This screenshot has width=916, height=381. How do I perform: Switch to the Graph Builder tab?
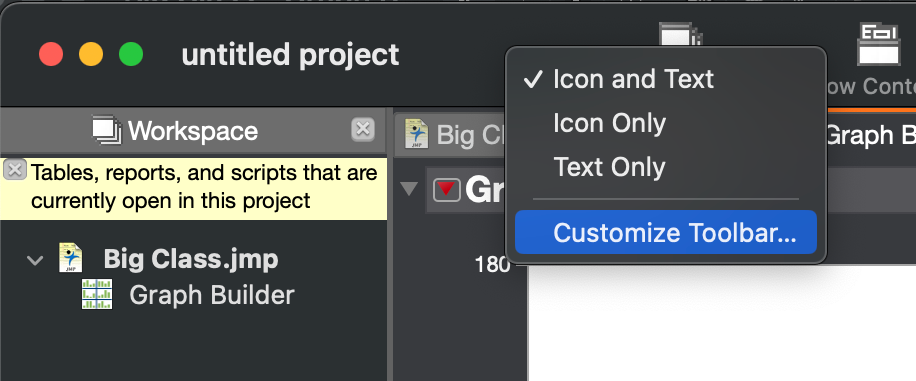[x=868, y=134]
